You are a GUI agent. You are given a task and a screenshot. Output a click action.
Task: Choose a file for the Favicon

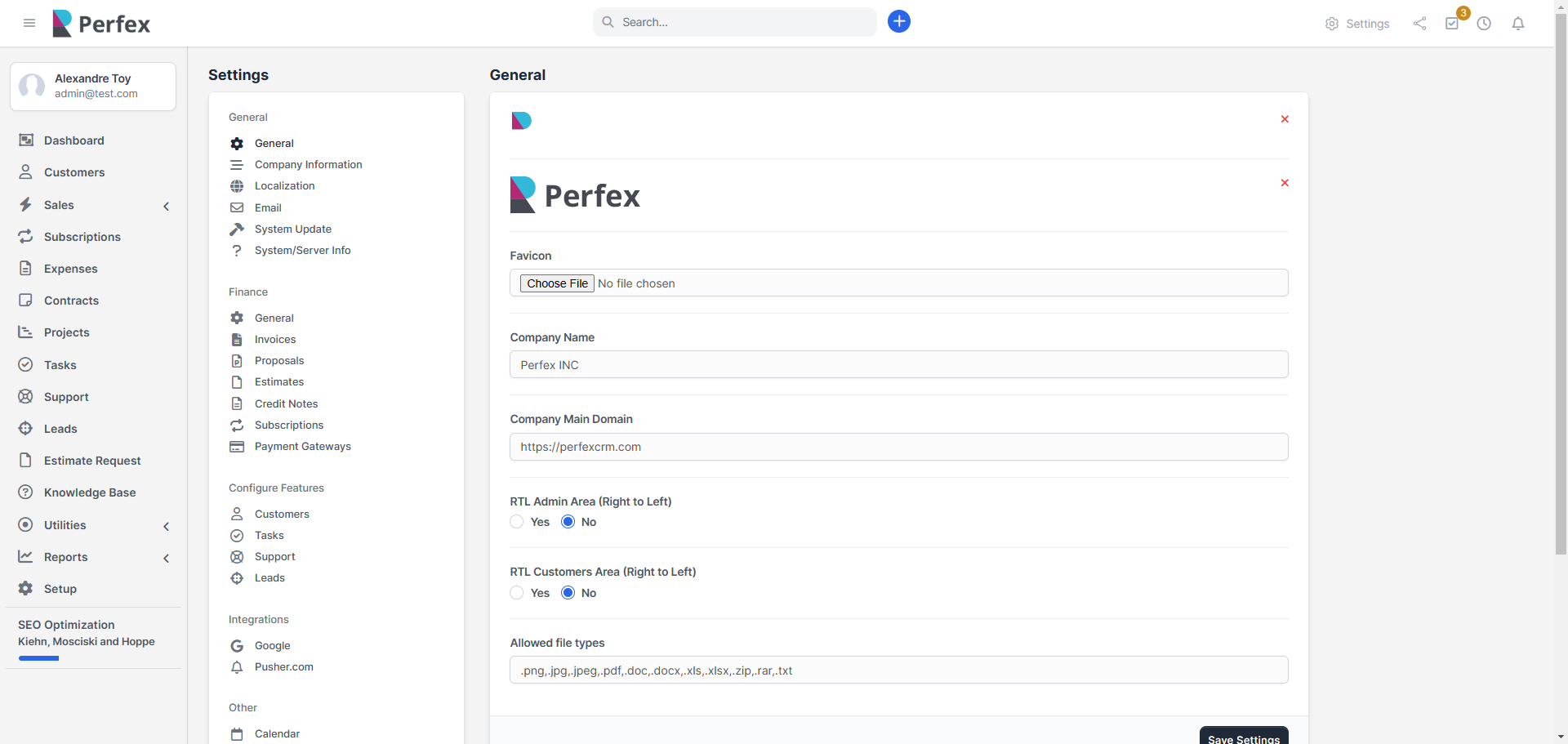pyautogui.click(x=556, y=283)
